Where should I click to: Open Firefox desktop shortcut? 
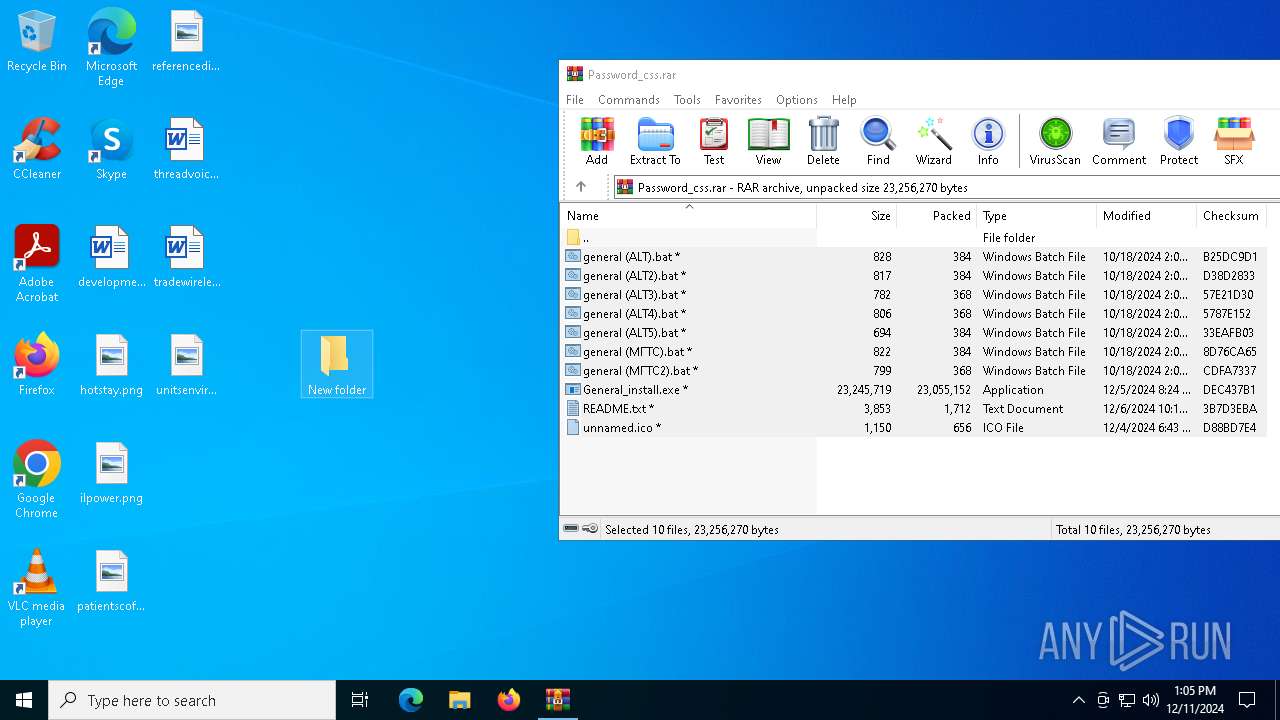coord(37,365)
